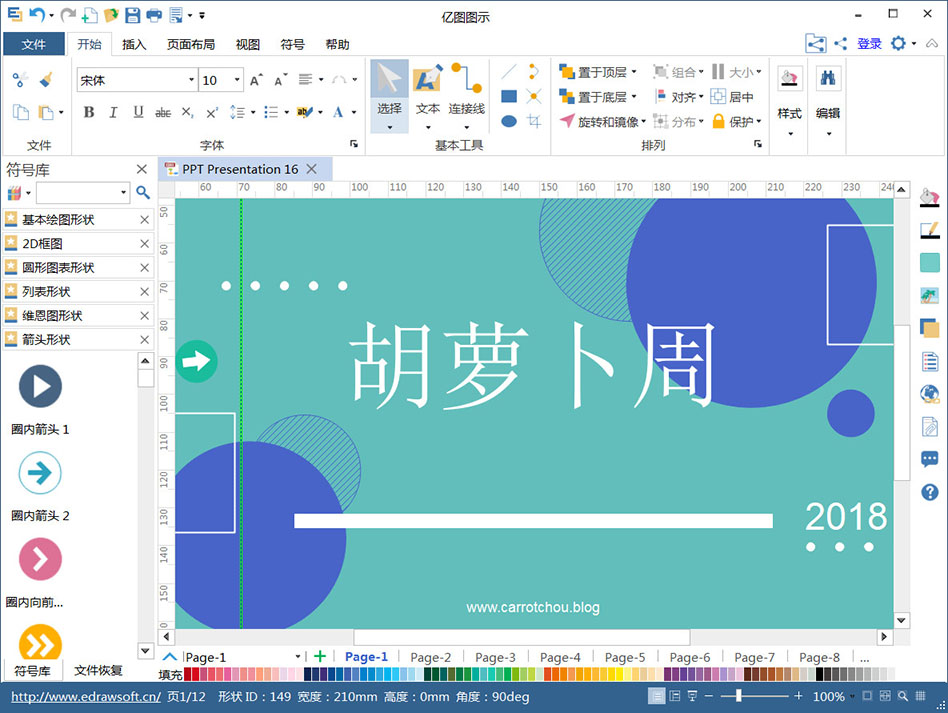Pick the red fill color swatch

[187, 674]
